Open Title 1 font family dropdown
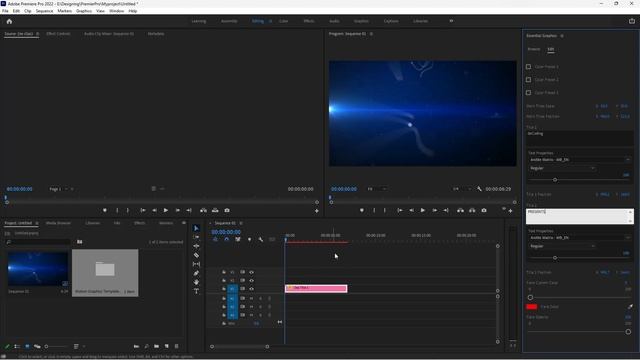 coord(579,160)
